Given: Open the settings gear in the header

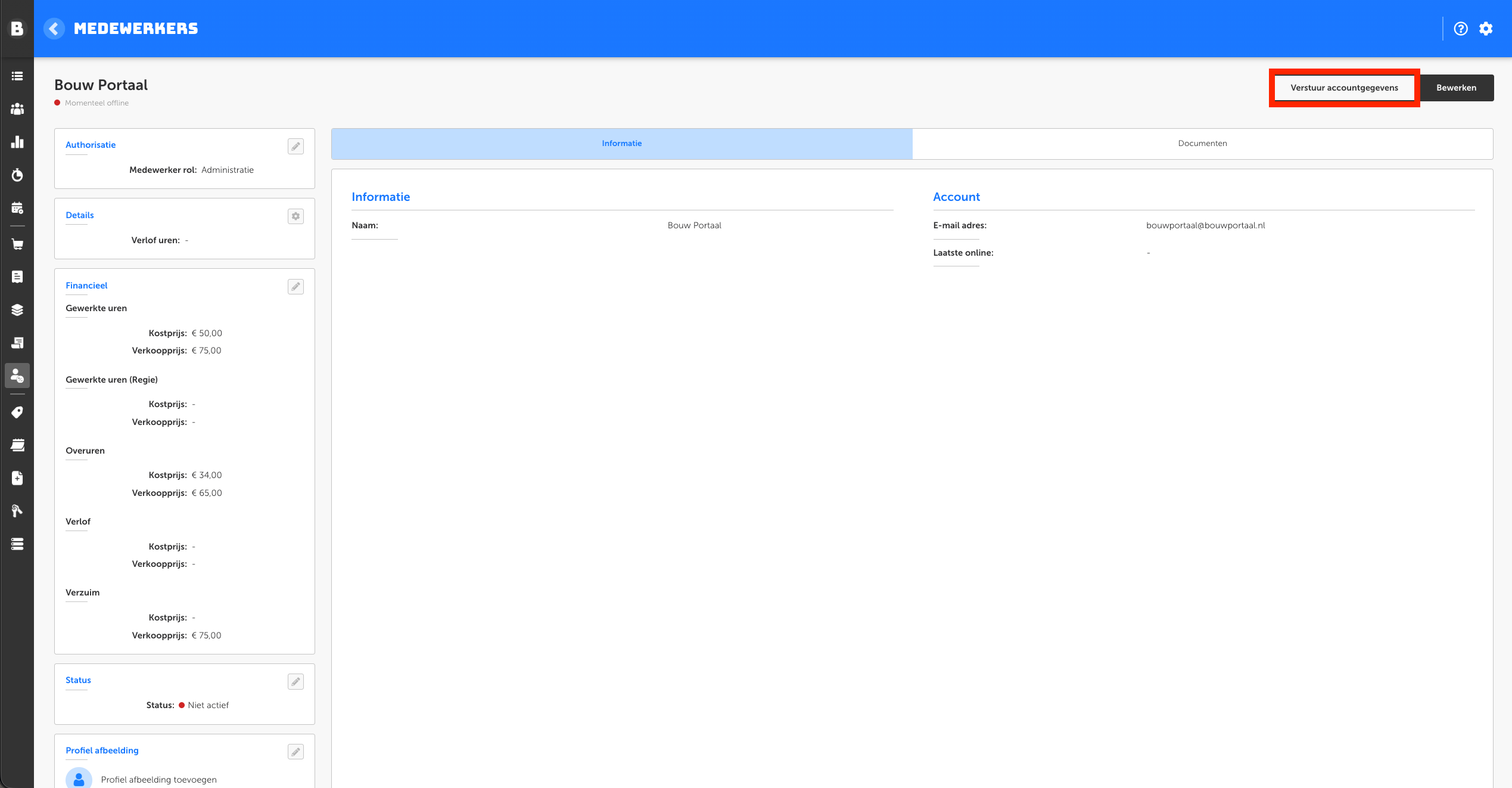Looking at the screenshot, I should pos(1486,29).
